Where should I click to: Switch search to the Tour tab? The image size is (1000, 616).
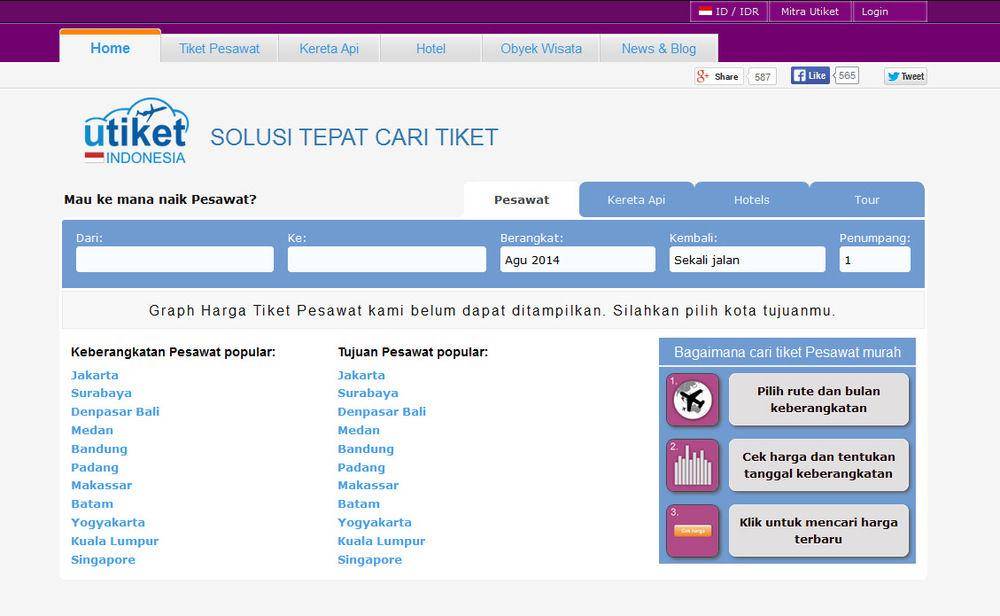point(867,200)
